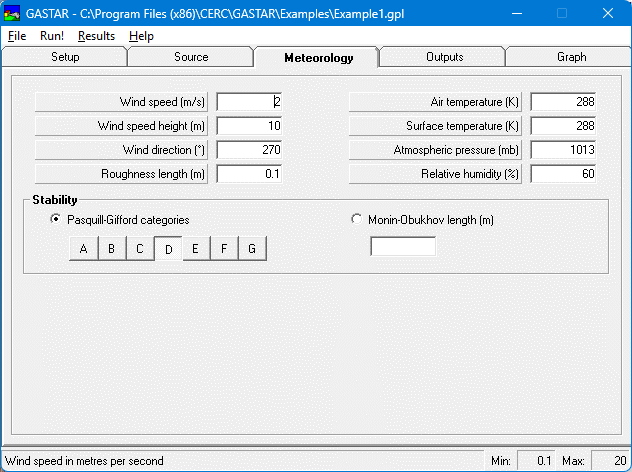Open the File menu
The height and width of the screenshot is (472, 632).
[17, 35]
